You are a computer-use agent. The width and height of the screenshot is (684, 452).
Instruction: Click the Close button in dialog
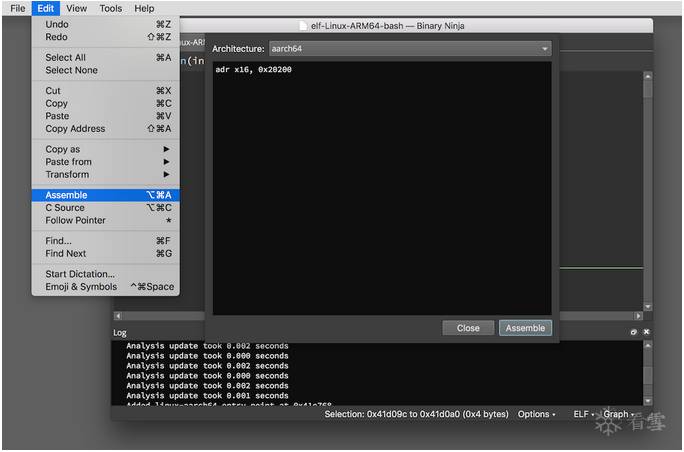click(x=468, y=328)
